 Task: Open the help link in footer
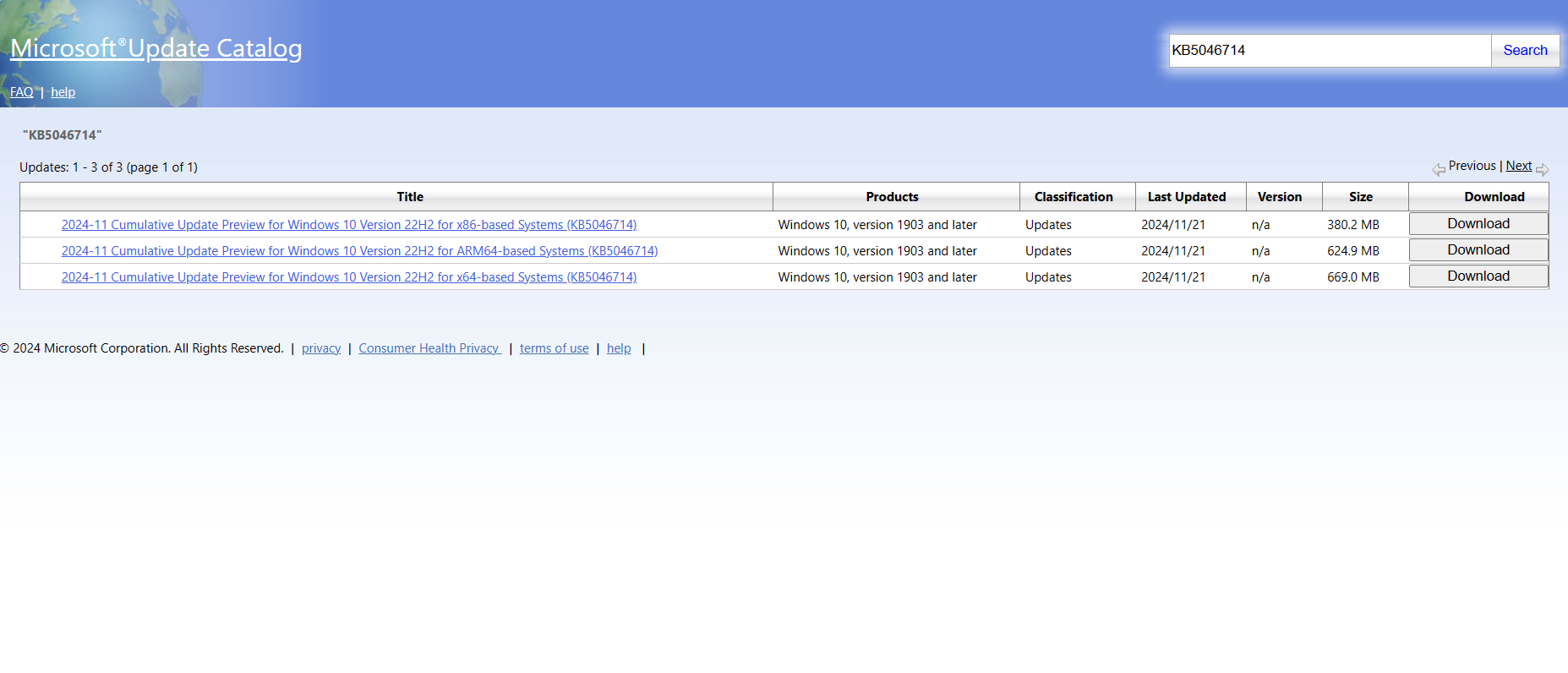point(619,348)
